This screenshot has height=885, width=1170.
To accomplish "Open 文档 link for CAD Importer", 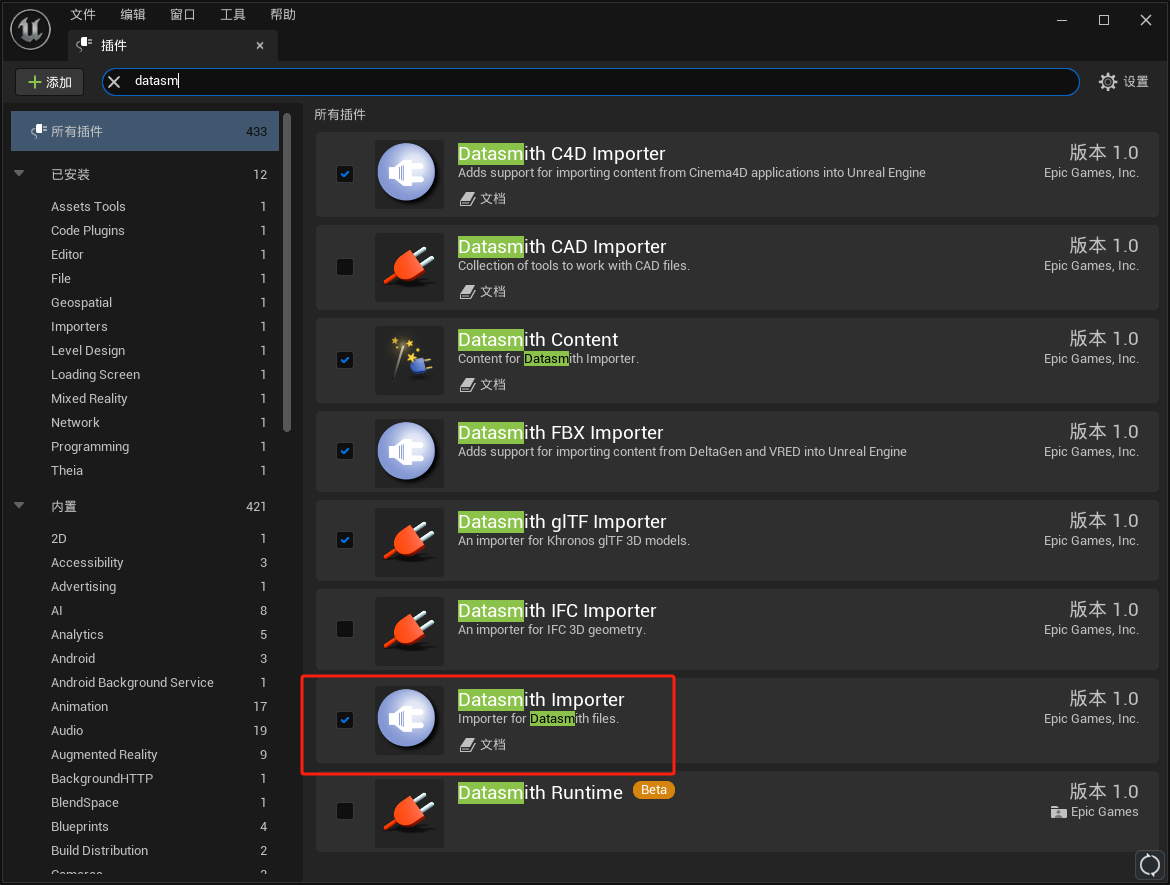I will 492,292.
